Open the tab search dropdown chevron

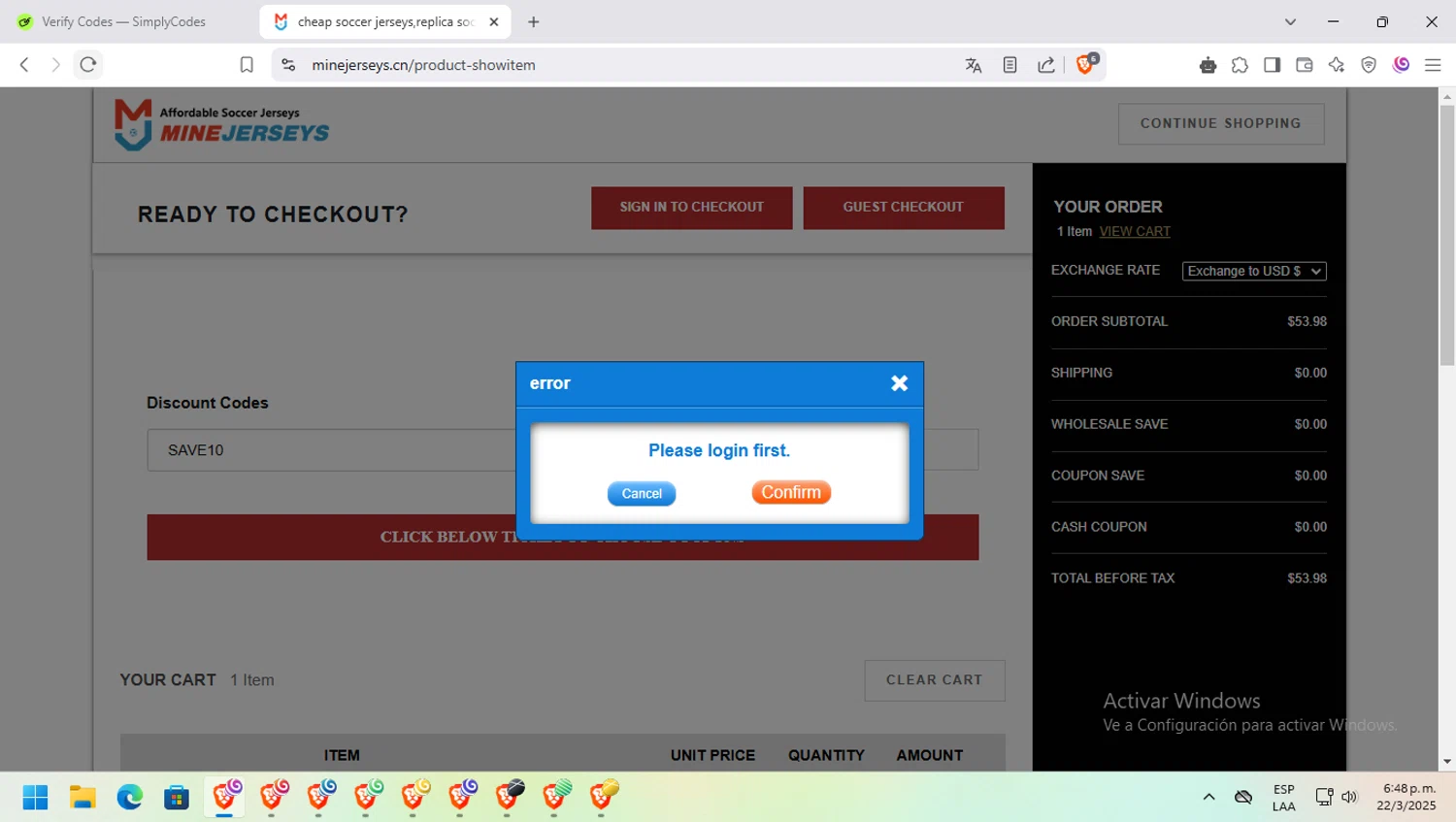[x=1290, y=21]
